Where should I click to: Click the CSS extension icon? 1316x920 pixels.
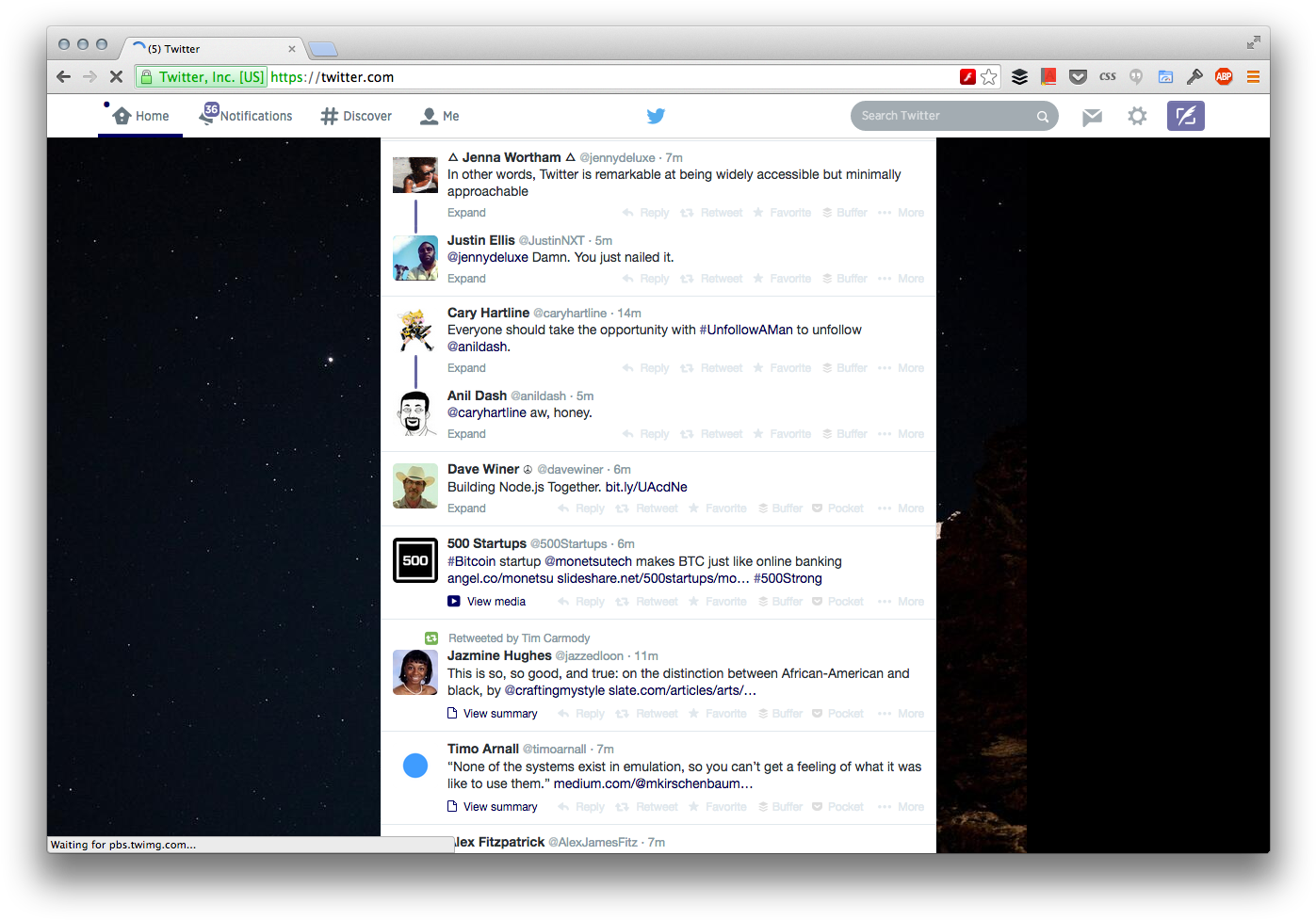tap(1108, 77)
